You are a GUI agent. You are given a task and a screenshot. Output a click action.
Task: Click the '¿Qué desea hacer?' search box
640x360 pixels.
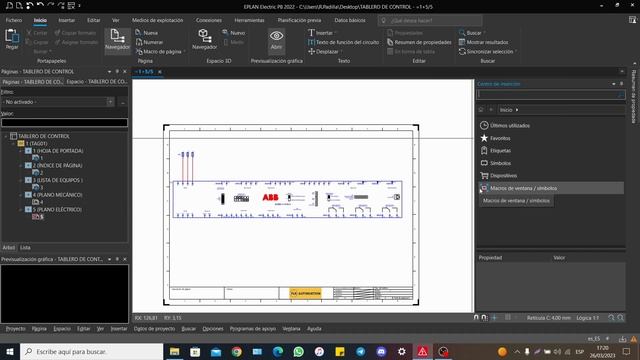pos(430,20)
